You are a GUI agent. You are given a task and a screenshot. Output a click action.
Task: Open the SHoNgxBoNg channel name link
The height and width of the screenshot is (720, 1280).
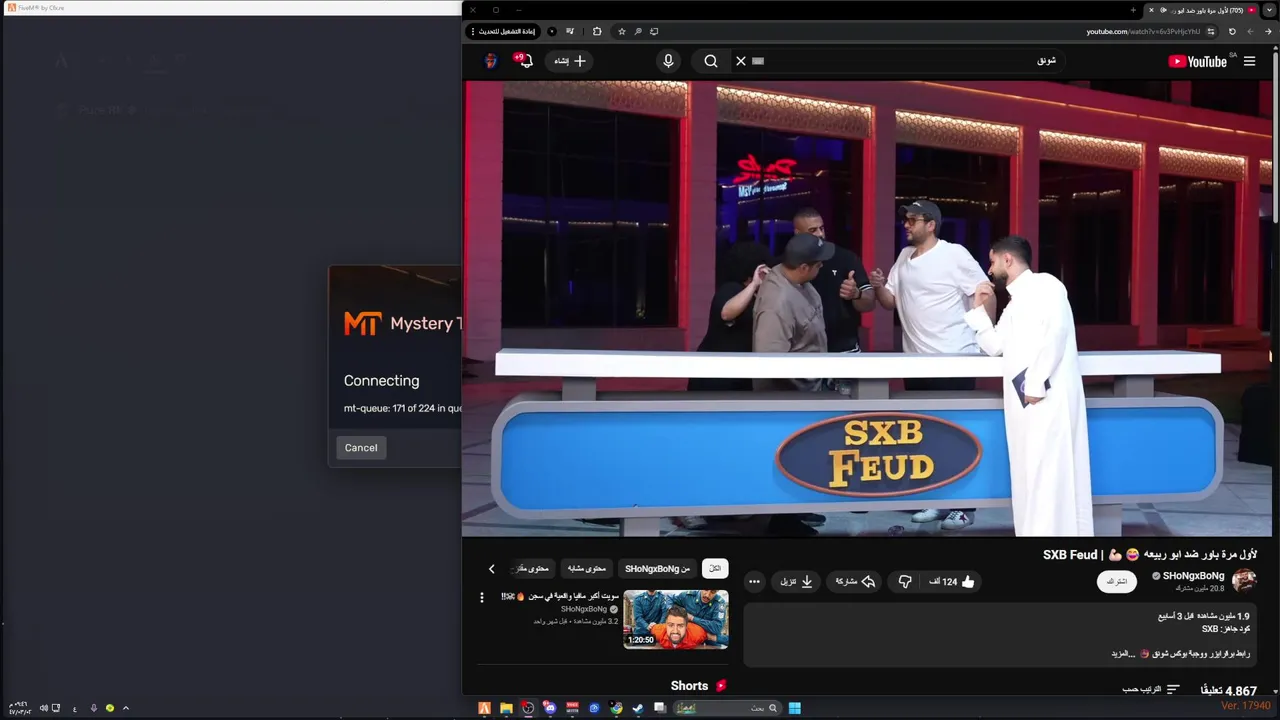(1193, 576)
